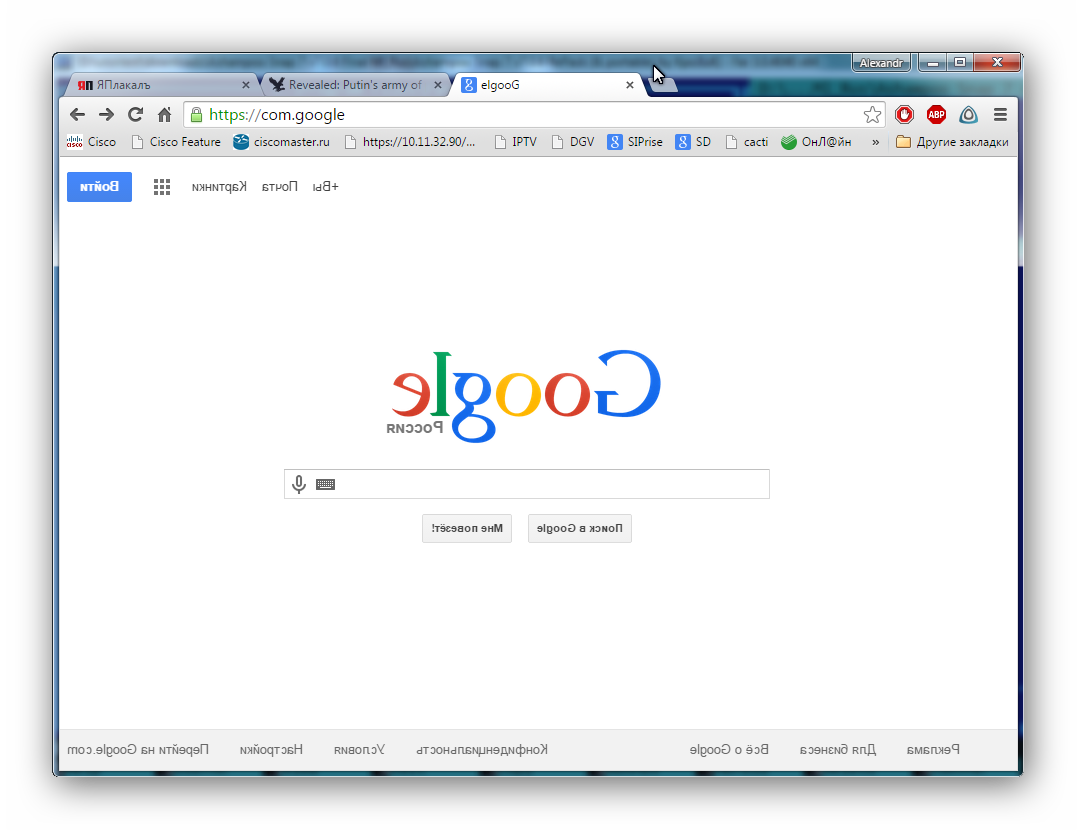Open the Adblock Plus ABP extension icon

pyautogui.click(x=936, y=115)
